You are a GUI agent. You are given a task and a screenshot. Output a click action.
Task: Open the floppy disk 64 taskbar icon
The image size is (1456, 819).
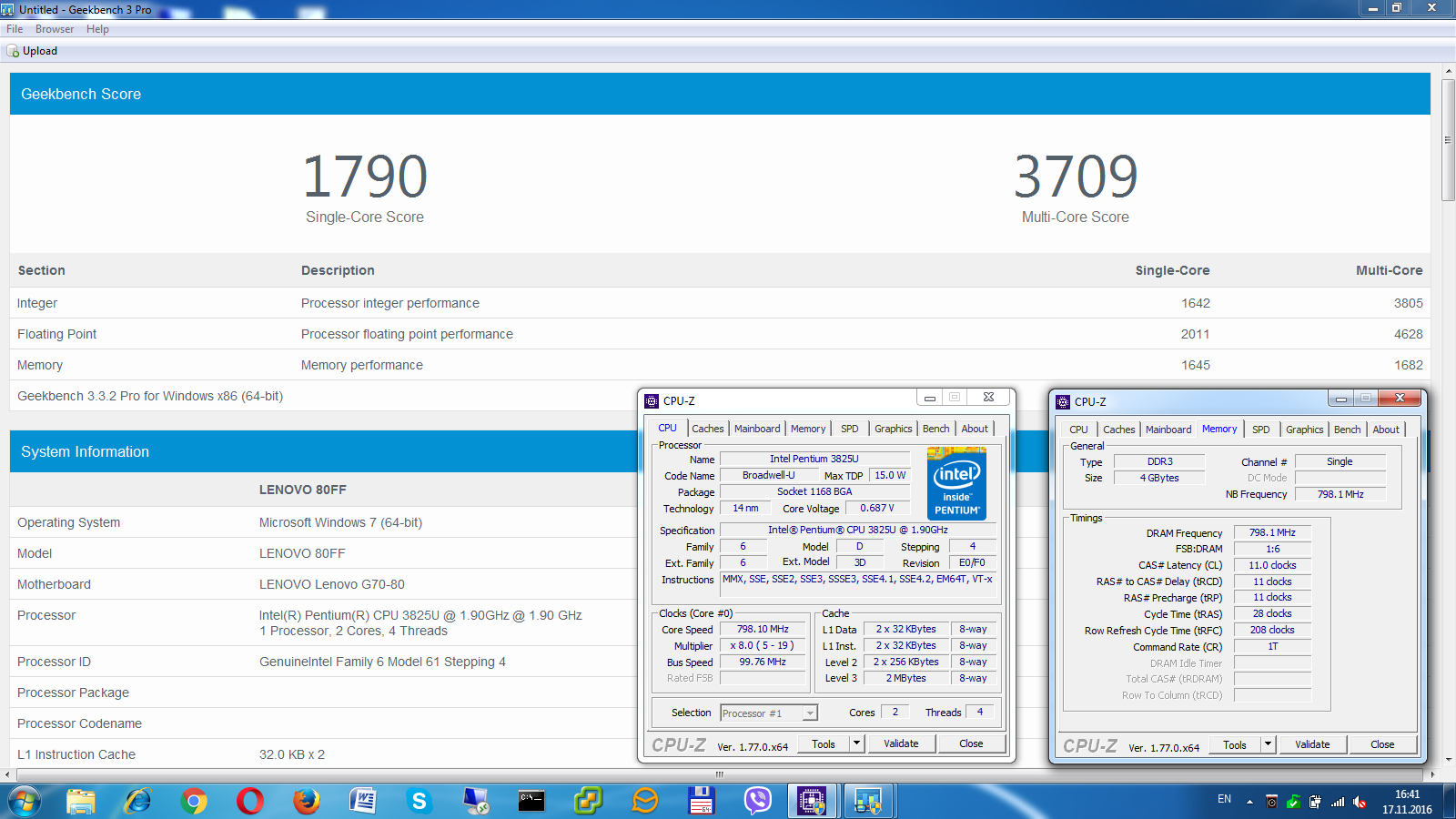[701, 801]
